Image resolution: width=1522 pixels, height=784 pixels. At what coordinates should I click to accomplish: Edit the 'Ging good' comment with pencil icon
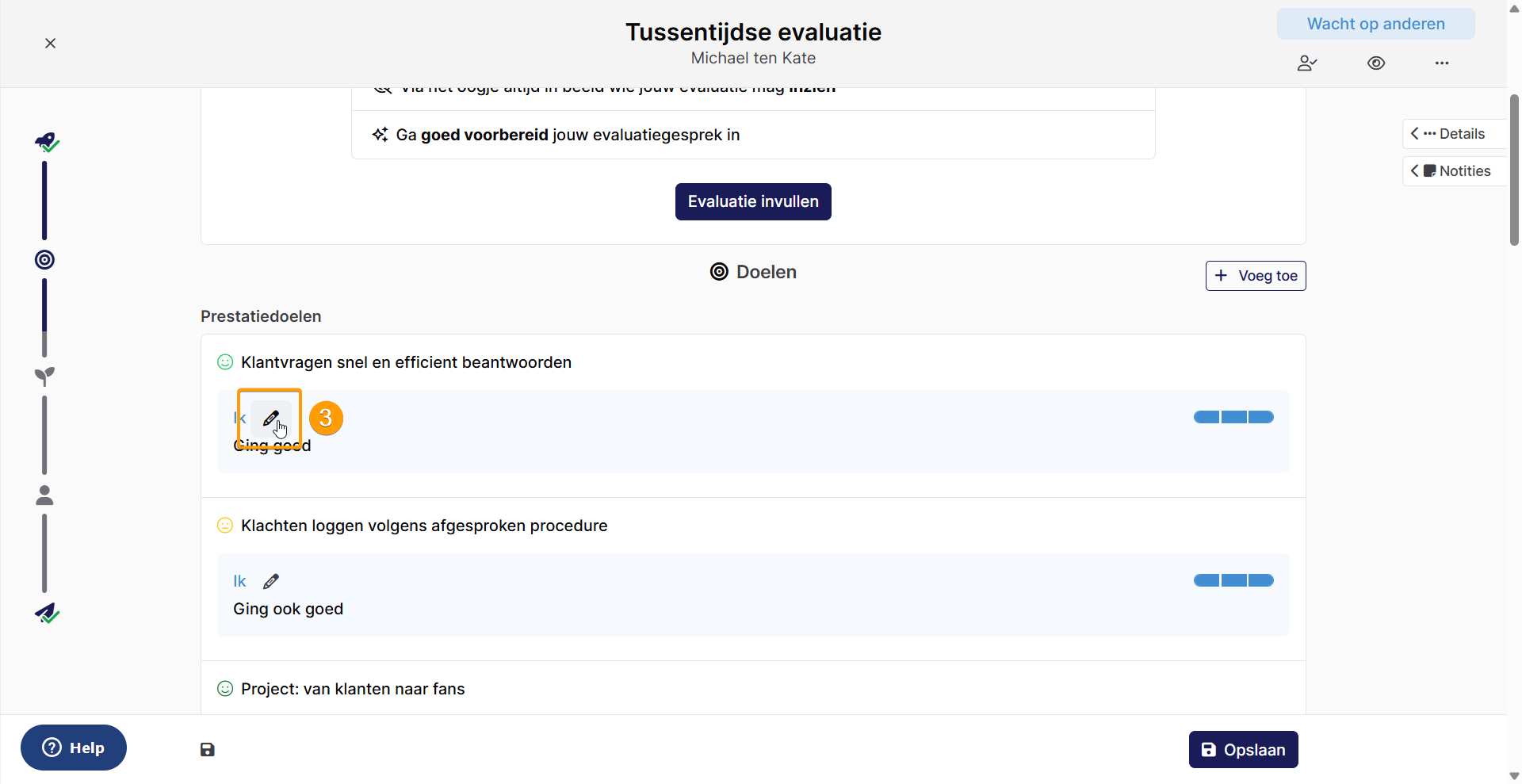(x=271, y=419)
